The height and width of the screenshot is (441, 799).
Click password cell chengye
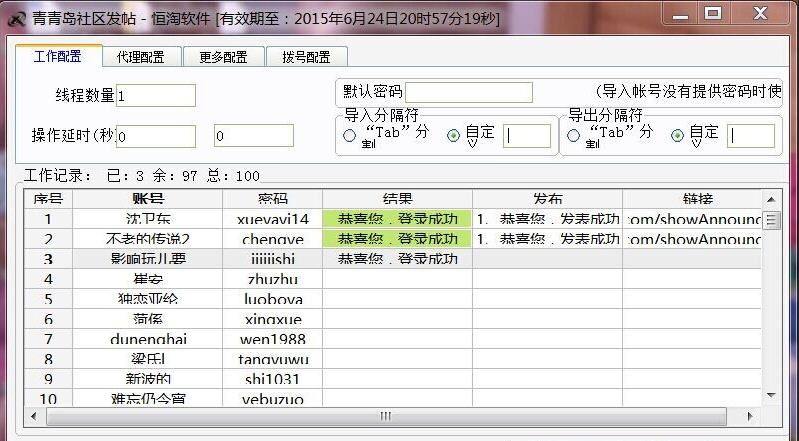[x=273, y=239]
